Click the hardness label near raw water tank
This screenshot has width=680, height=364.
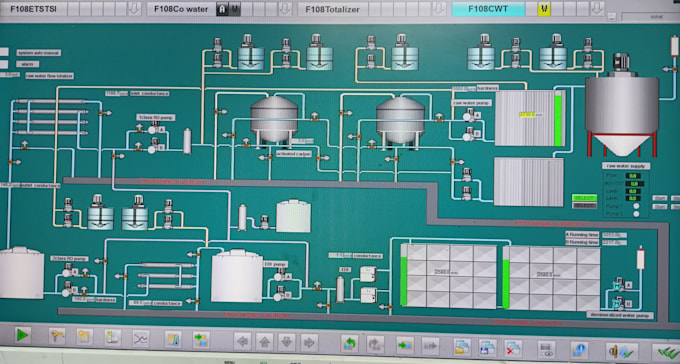click(488, 88)
